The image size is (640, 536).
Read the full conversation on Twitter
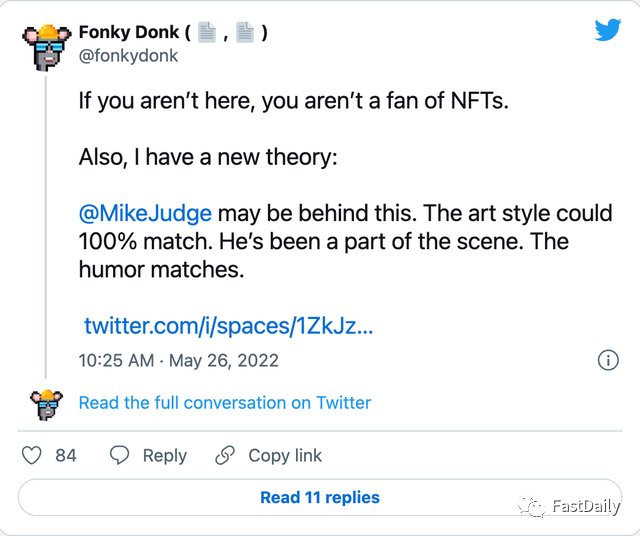[225, 403]
